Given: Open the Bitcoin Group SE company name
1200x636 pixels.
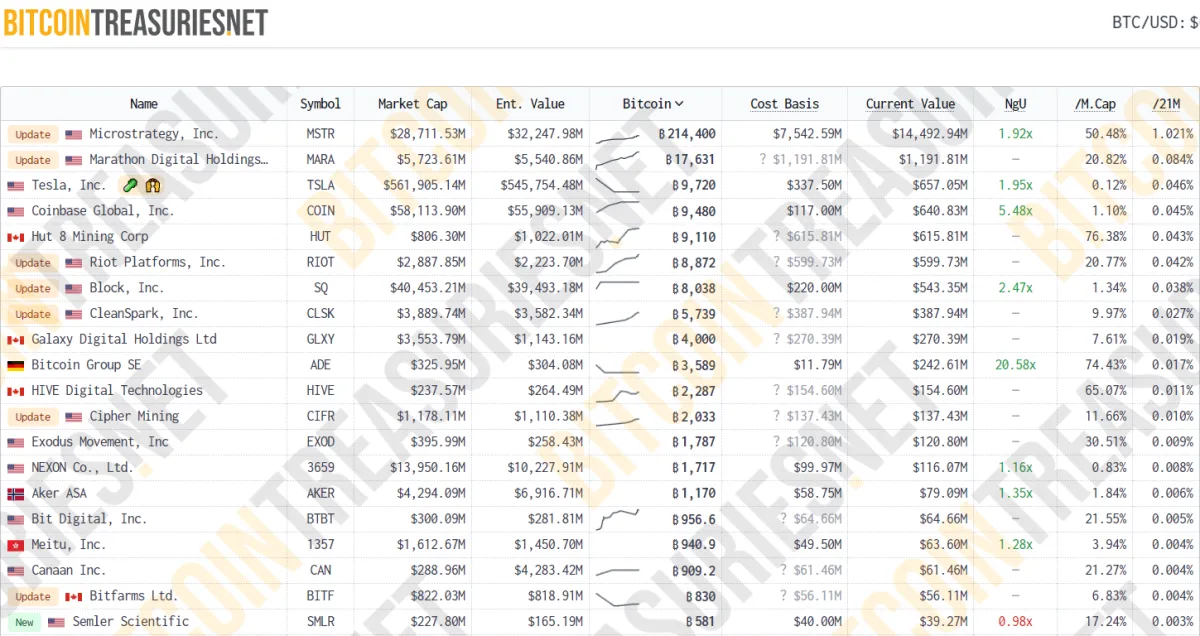Looking at the screenshot, I should [87, 365].
